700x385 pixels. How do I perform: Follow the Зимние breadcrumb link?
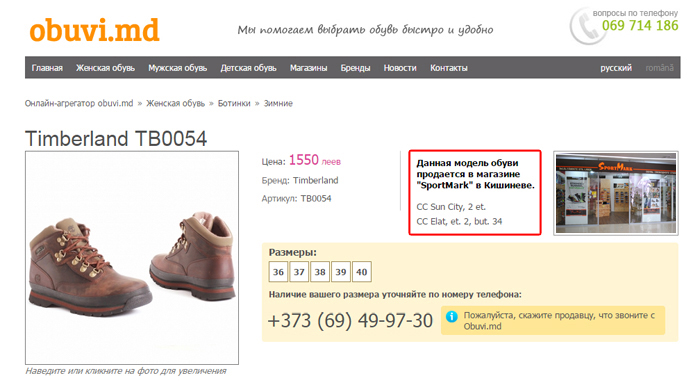(x=278, y=103)
